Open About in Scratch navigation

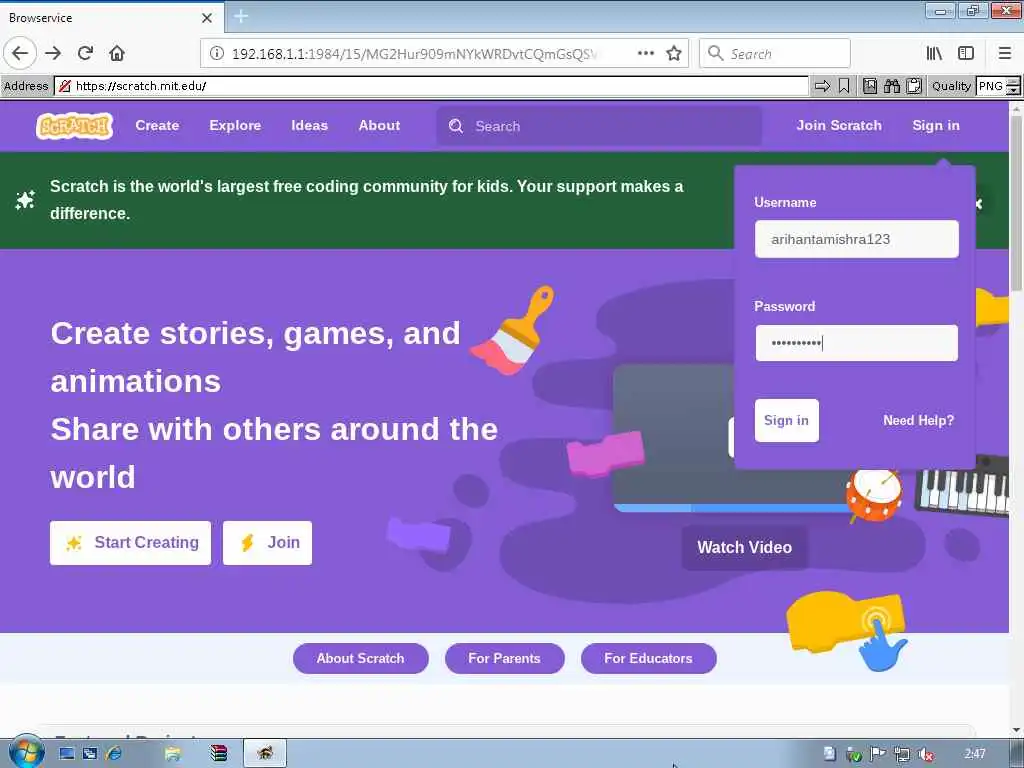point(379,125)
